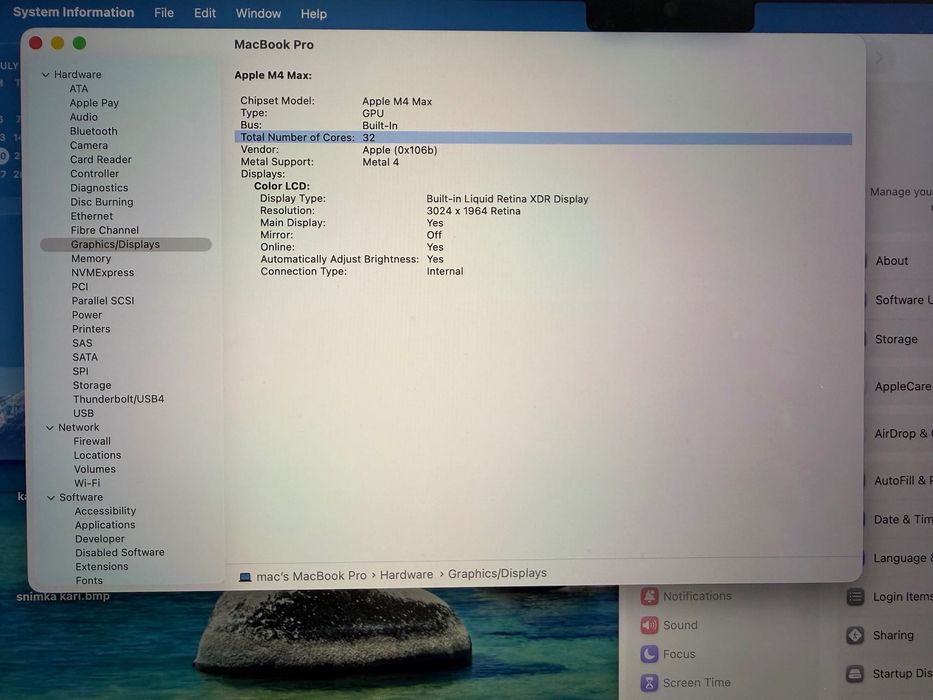The image size is (933, 700).
Task: Open Software Update in System Settings window
Action: coord(903,301)
